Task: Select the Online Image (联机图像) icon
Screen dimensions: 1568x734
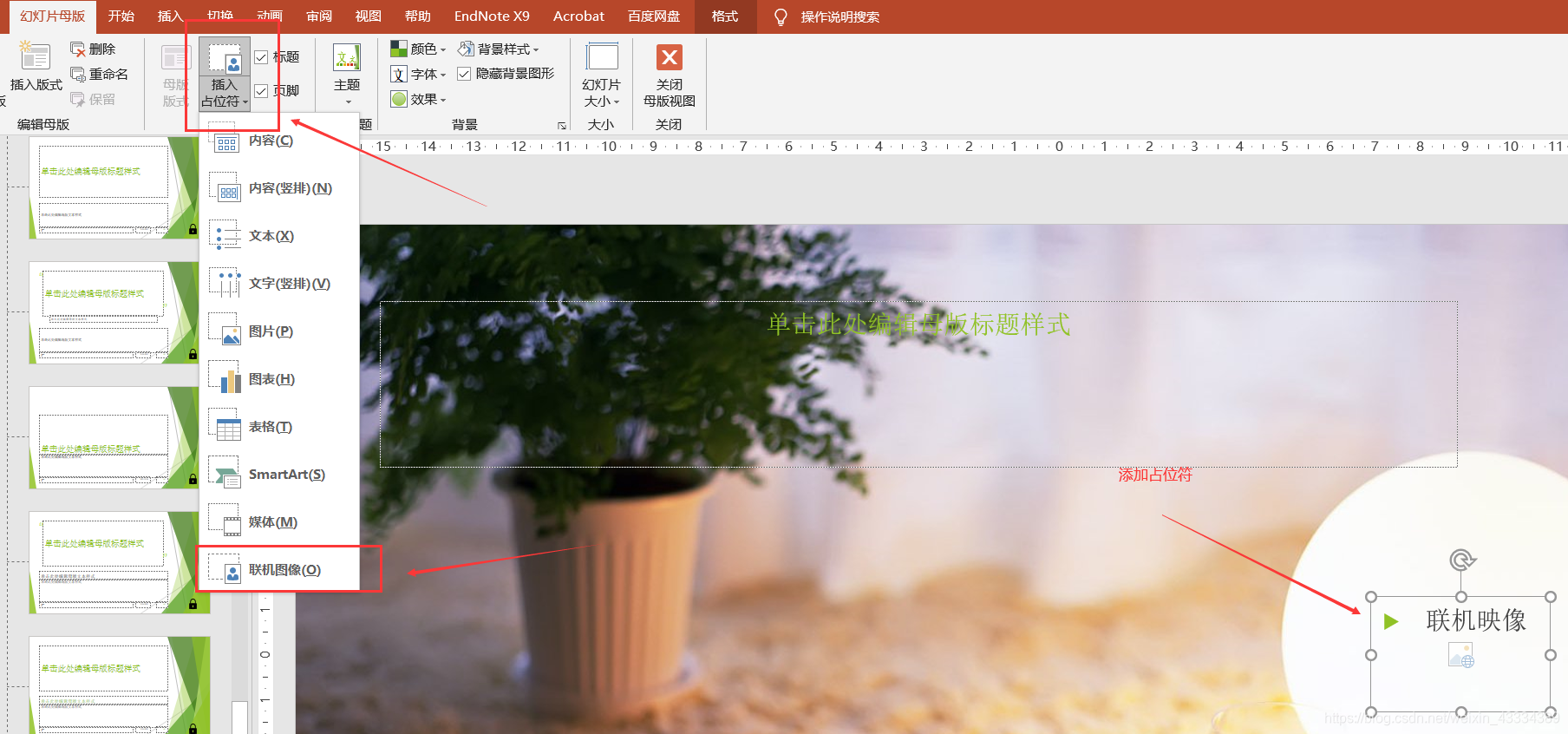Action: click(x=224, y=570)
